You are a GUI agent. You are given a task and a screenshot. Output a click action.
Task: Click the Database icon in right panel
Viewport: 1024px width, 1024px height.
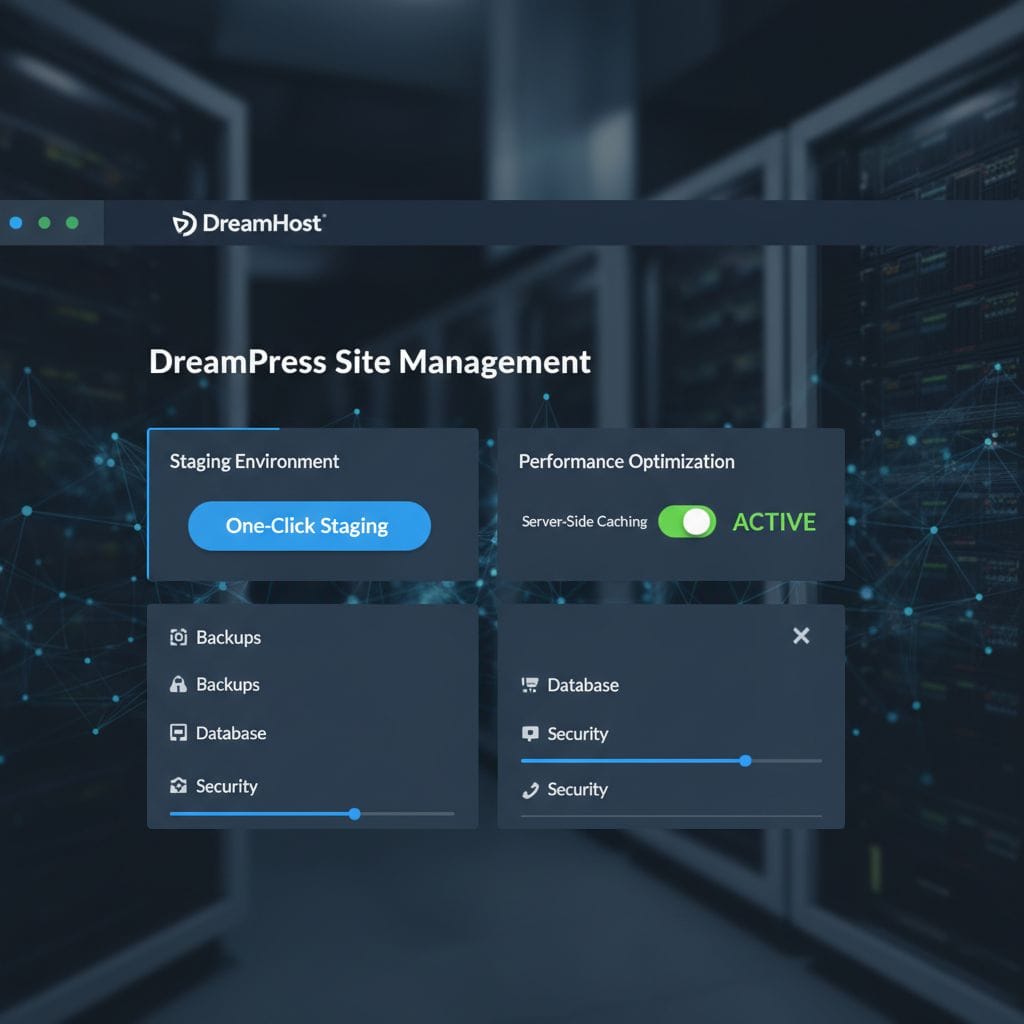530,685
